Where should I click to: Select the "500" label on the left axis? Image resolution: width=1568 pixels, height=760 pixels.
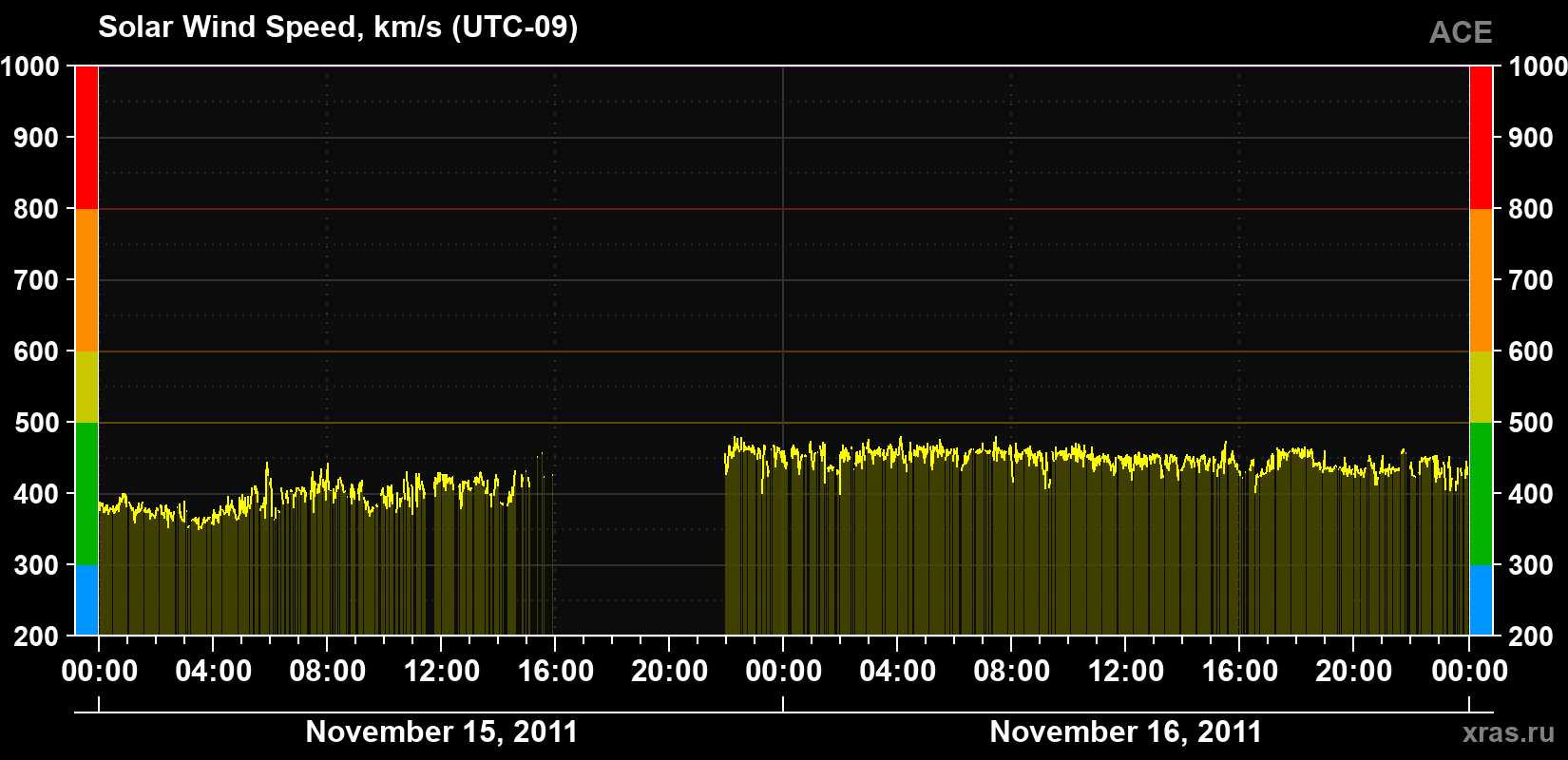pyautogui.click(x=37, y=423)
